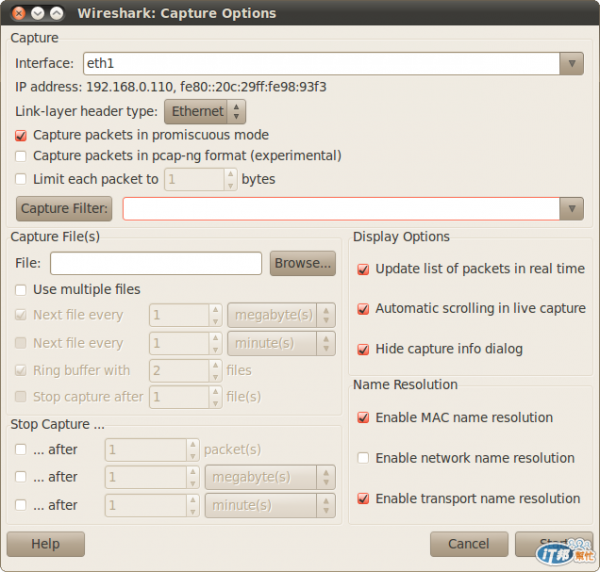Check Use multiple files
Viewport: 600px width, 572px height.
tap(21, 290)
